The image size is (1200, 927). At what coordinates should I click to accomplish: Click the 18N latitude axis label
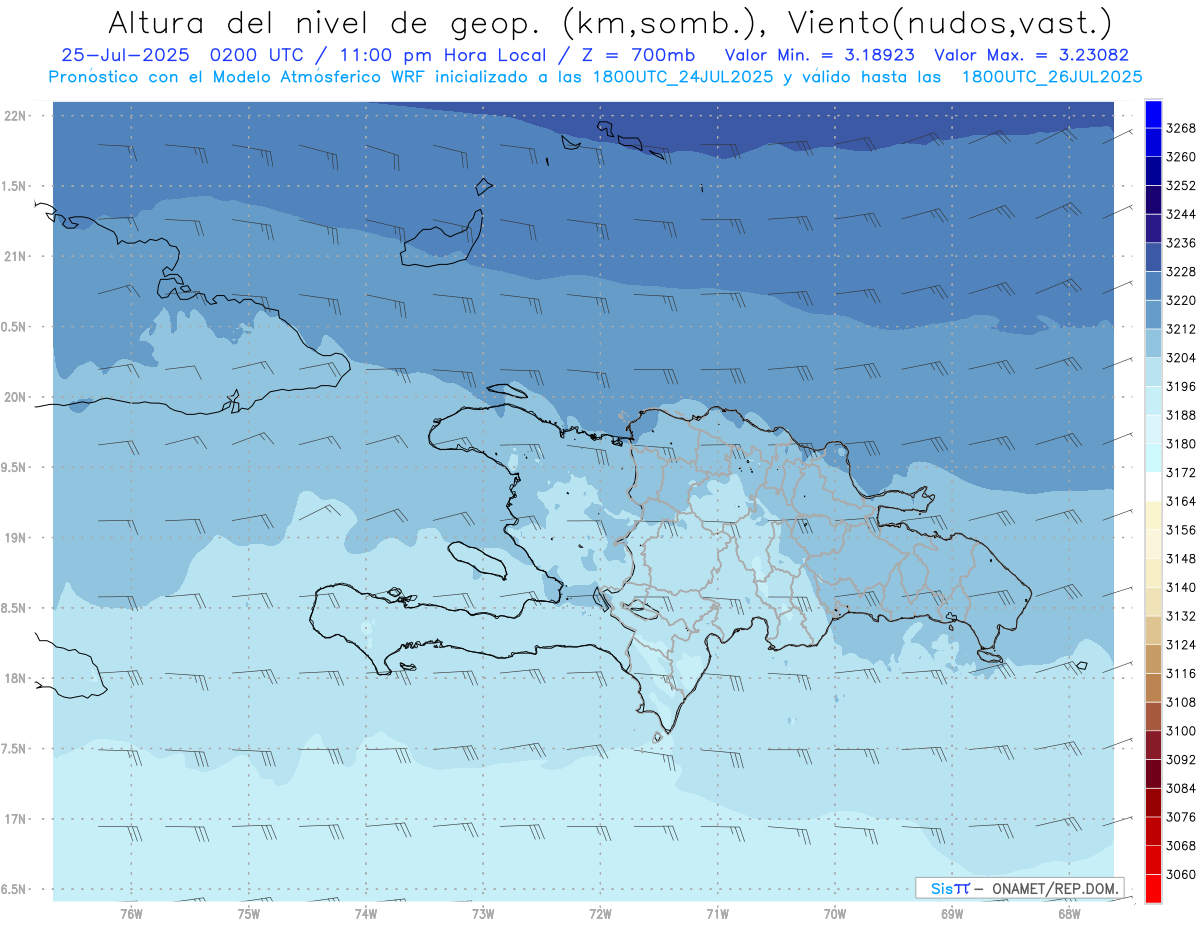tap(15, 678)
